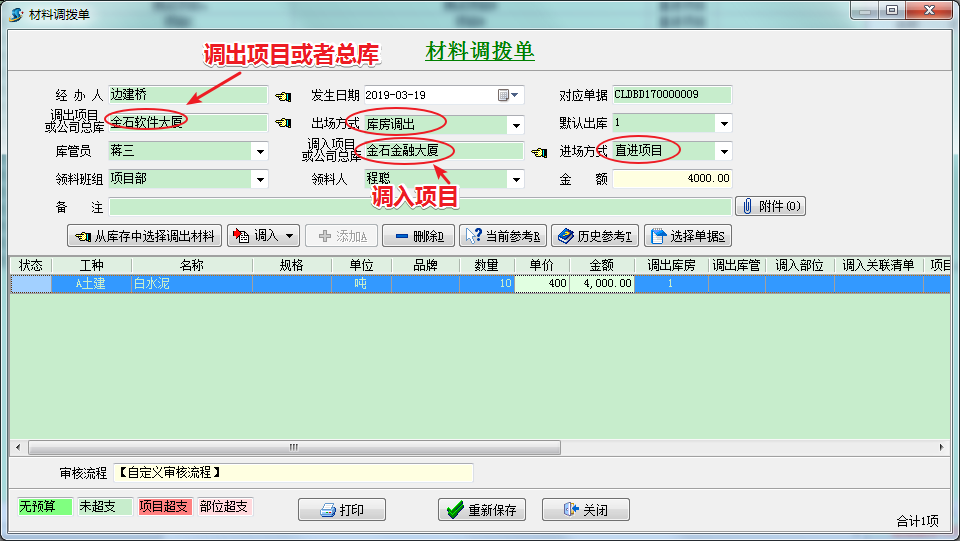This screenshot has width=960, height=541.
Task: Click the quantity cell showing 10
Action: [487, 283]
